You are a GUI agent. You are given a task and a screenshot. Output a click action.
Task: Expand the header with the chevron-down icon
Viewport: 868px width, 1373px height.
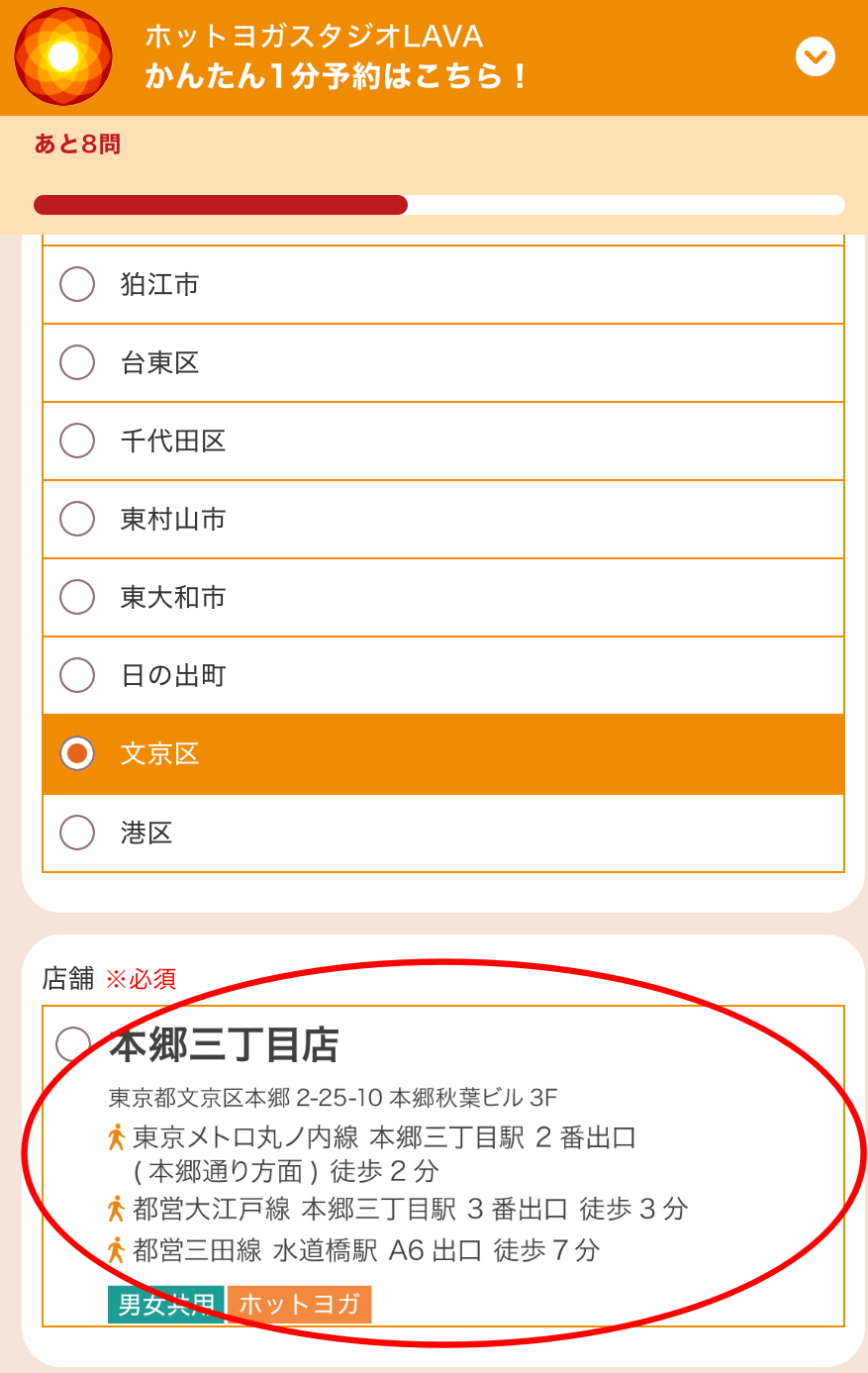816,56
